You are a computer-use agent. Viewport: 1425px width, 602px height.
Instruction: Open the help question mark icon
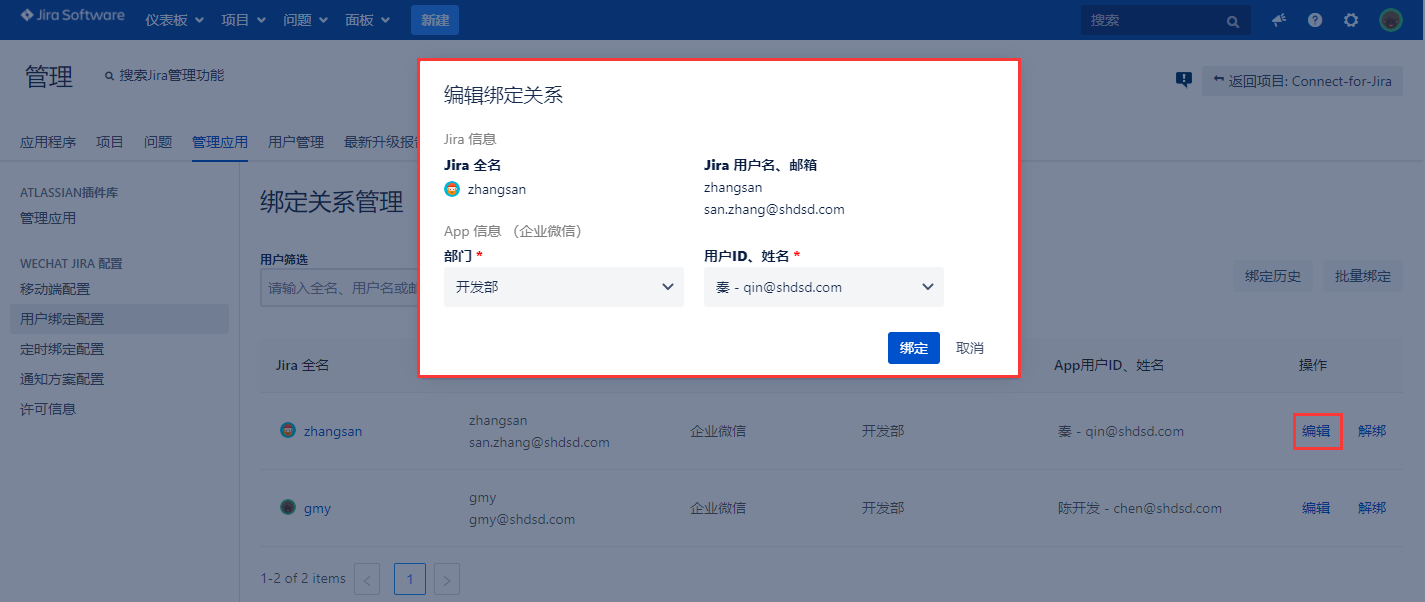[1315, 20]
